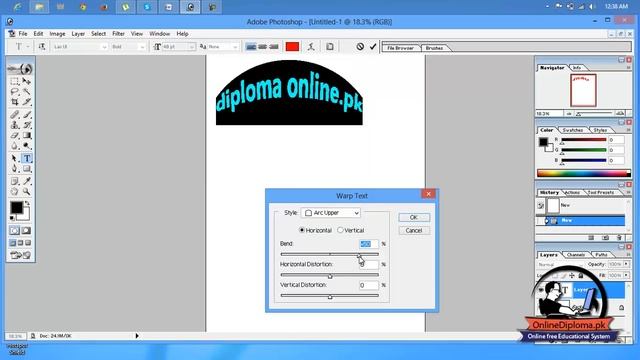Click the Horizontal Distortion slider handle

(330, 276)
